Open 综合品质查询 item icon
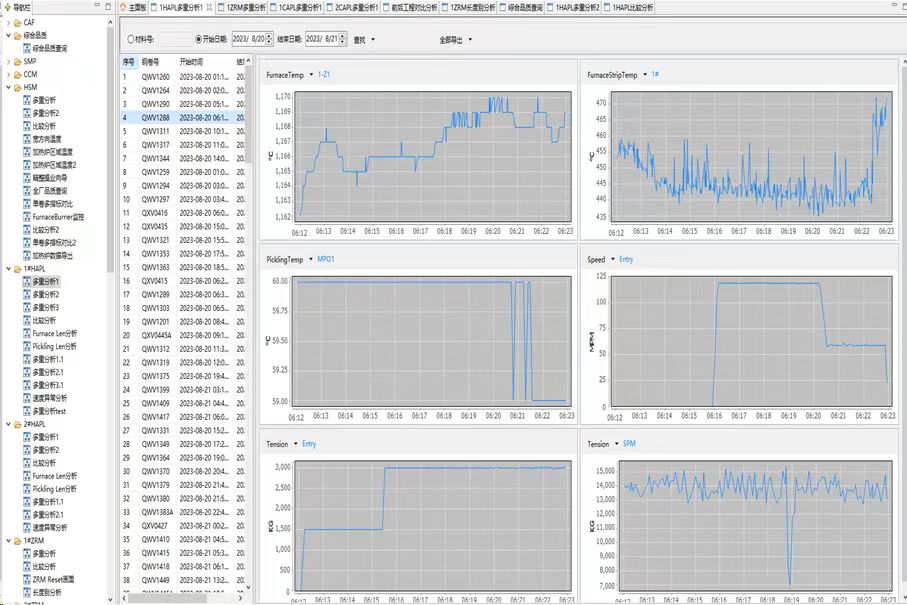 [x=27, y=48]
